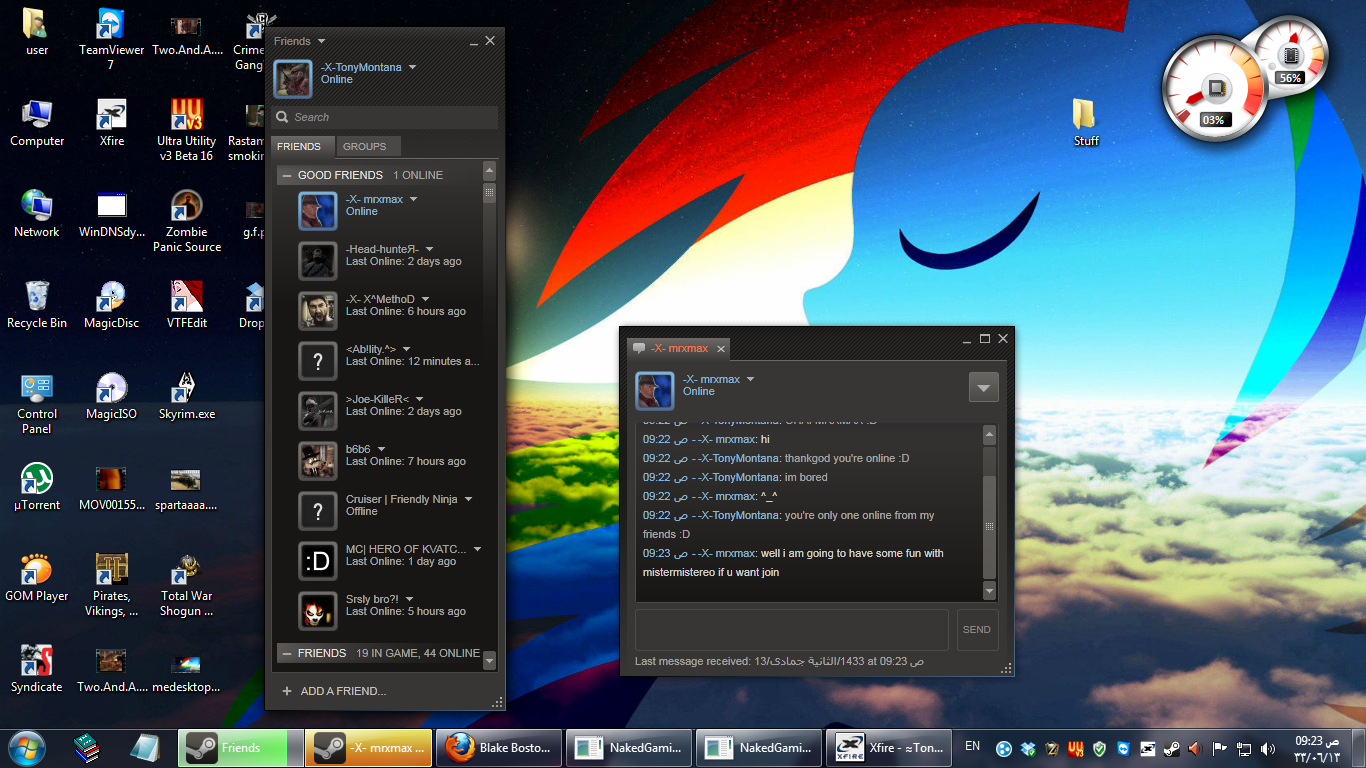This screenshot has height=768, width=1366.
Task: Open the µTorrent desktop icon
Action: pyautogui.click(x=37, y=480)
